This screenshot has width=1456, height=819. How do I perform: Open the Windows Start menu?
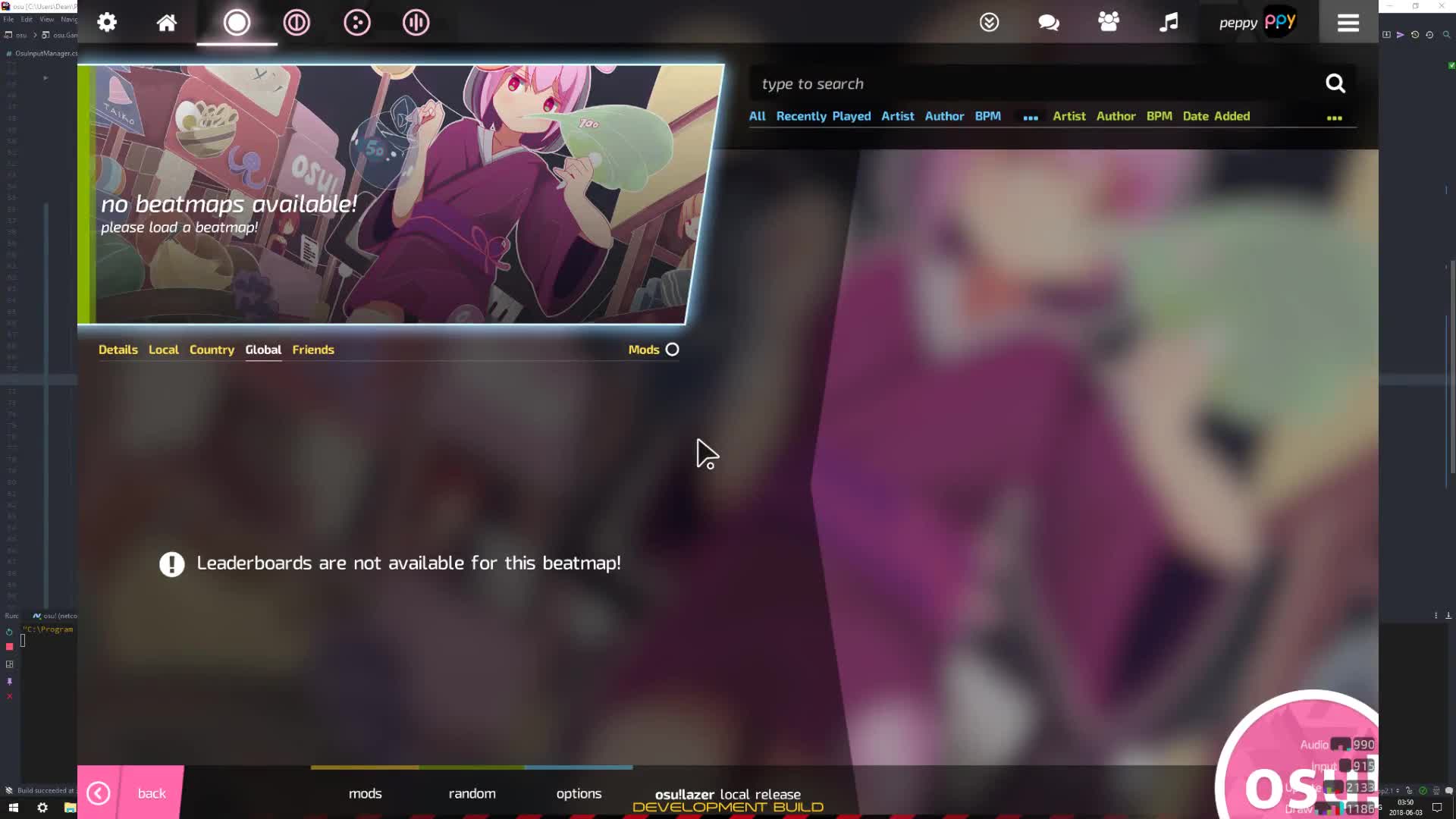pos(13,808)
